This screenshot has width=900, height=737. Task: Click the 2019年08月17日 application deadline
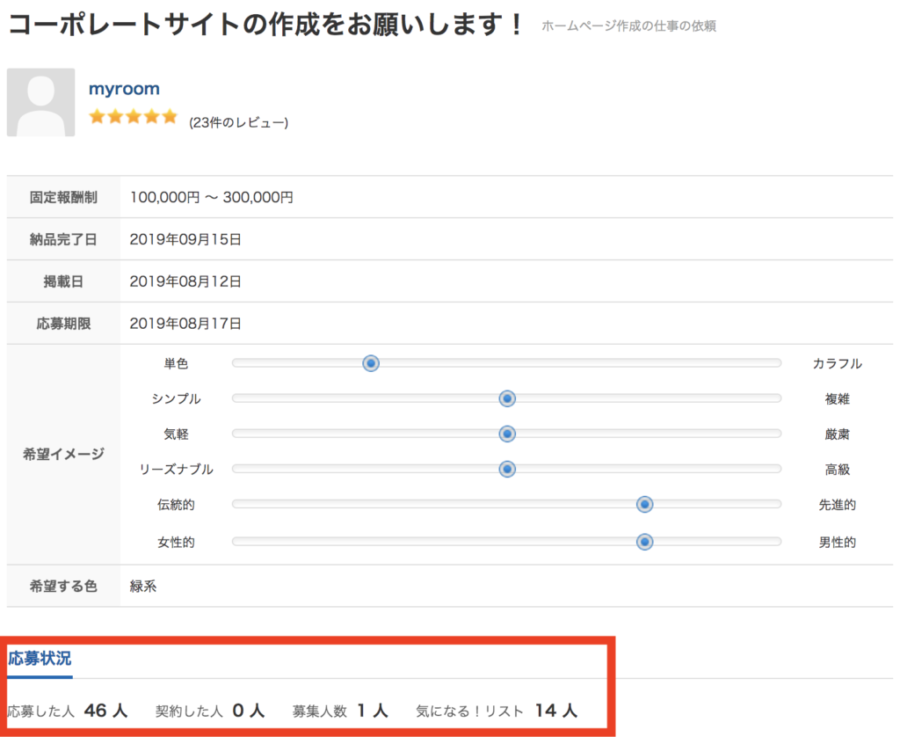click(x=185, y=324)
